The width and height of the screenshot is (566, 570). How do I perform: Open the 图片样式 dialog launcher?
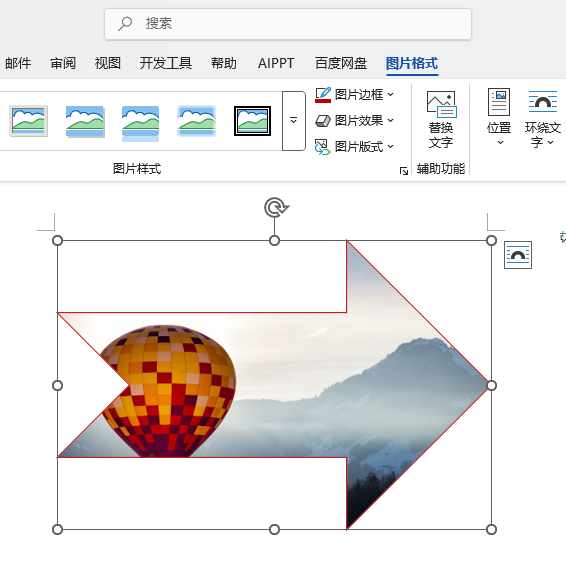[404, 170]
